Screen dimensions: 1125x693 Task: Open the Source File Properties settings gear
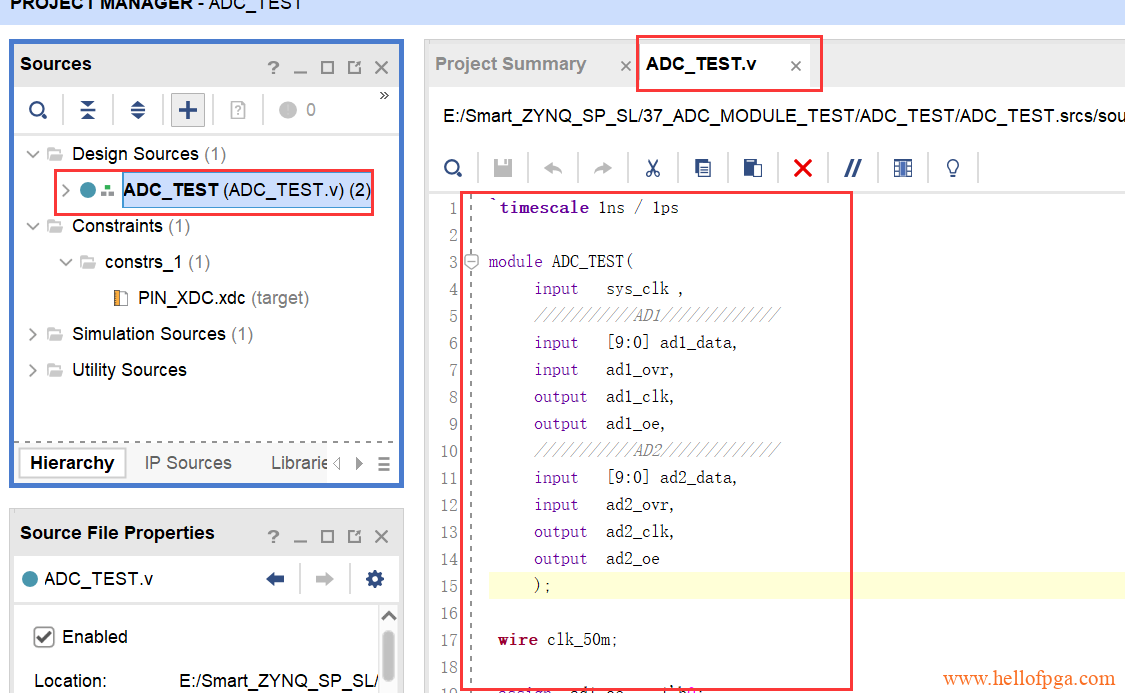(x=375, y=579)
